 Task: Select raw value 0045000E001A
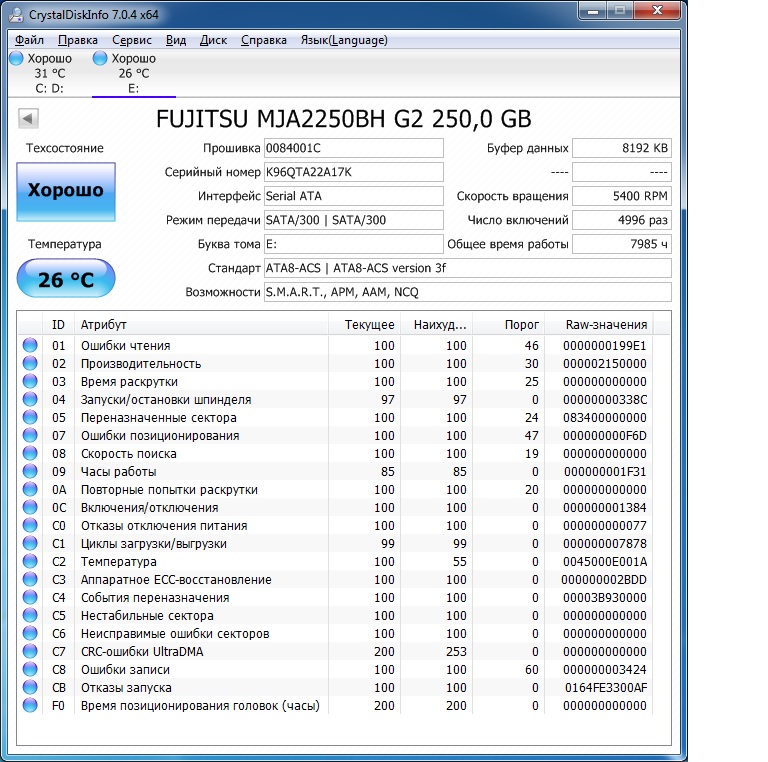tap(605, 562)
